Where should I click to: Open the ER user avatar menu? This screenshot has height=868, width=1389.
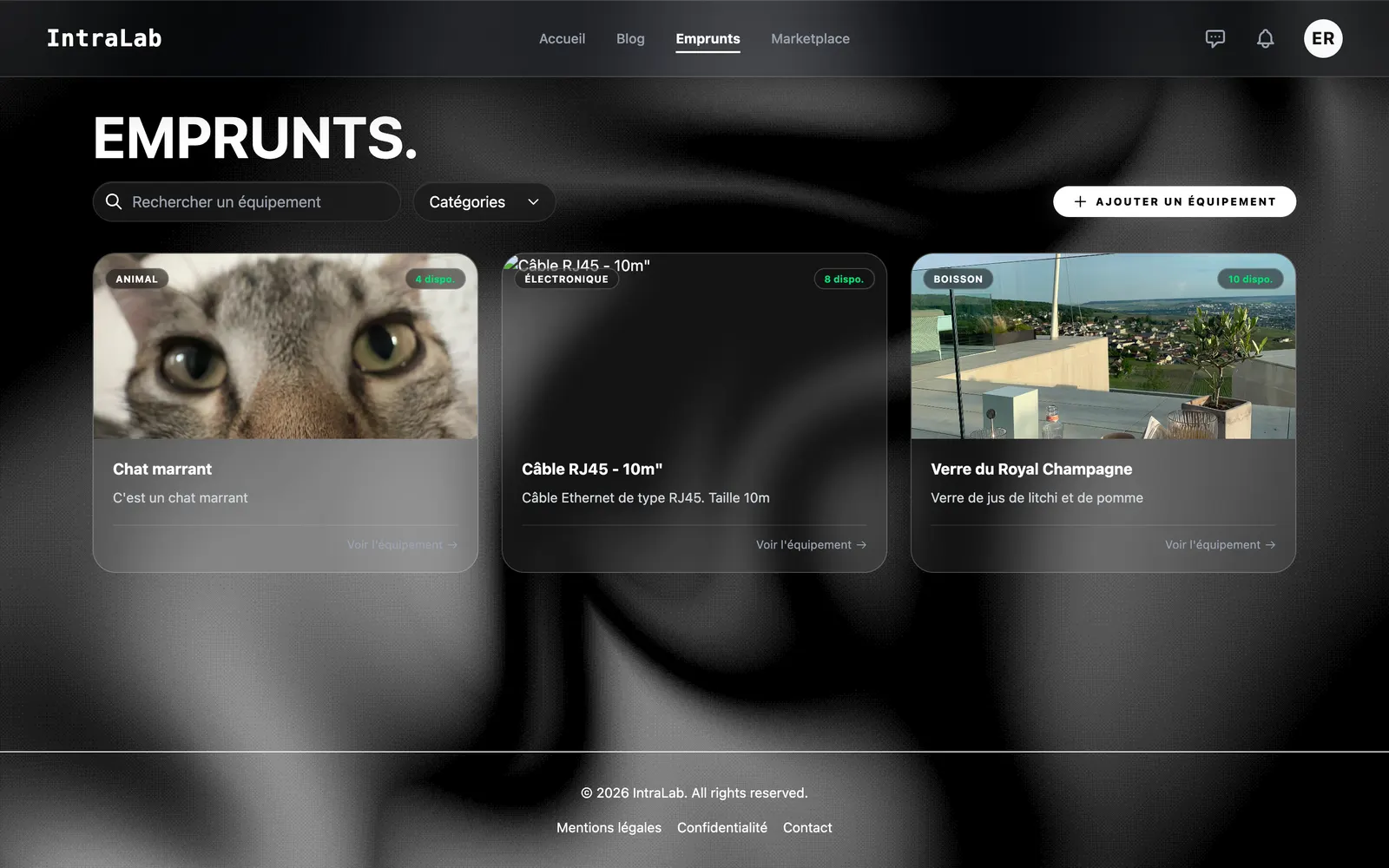pos(1323,38)
